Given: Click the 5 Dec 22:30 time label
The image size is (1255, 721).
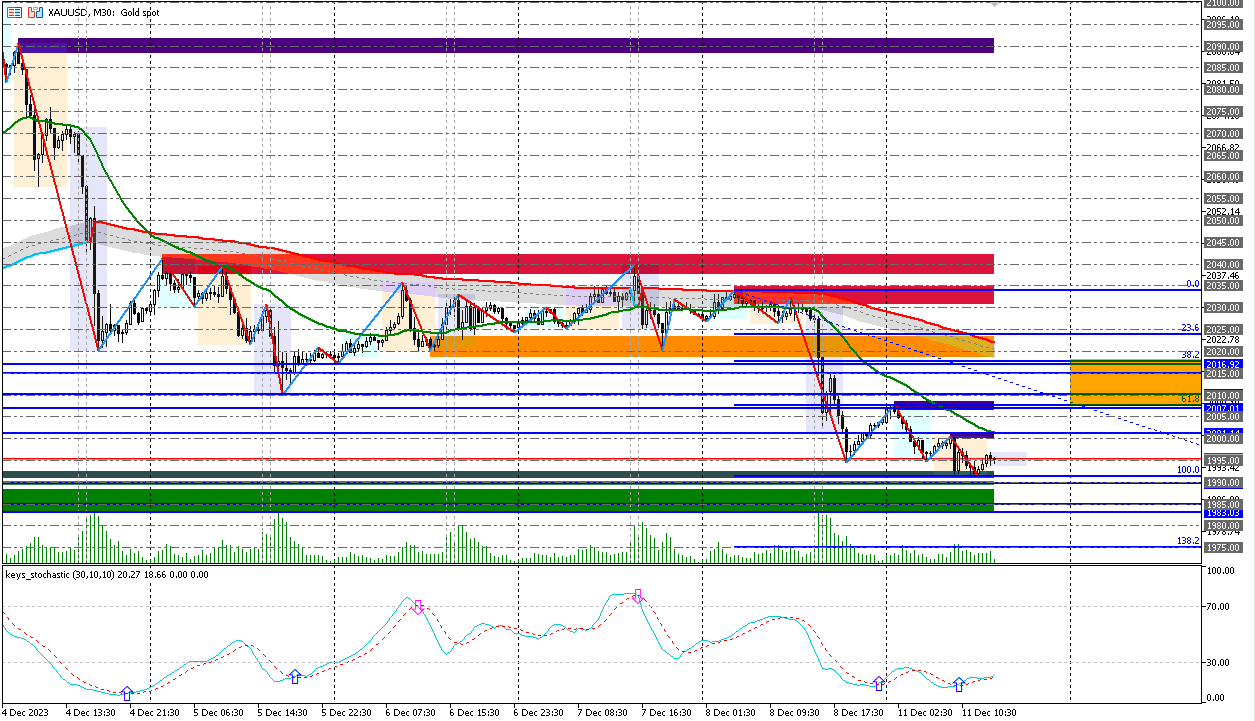Looking at the screenshot, I should click(x=347, y=713).
